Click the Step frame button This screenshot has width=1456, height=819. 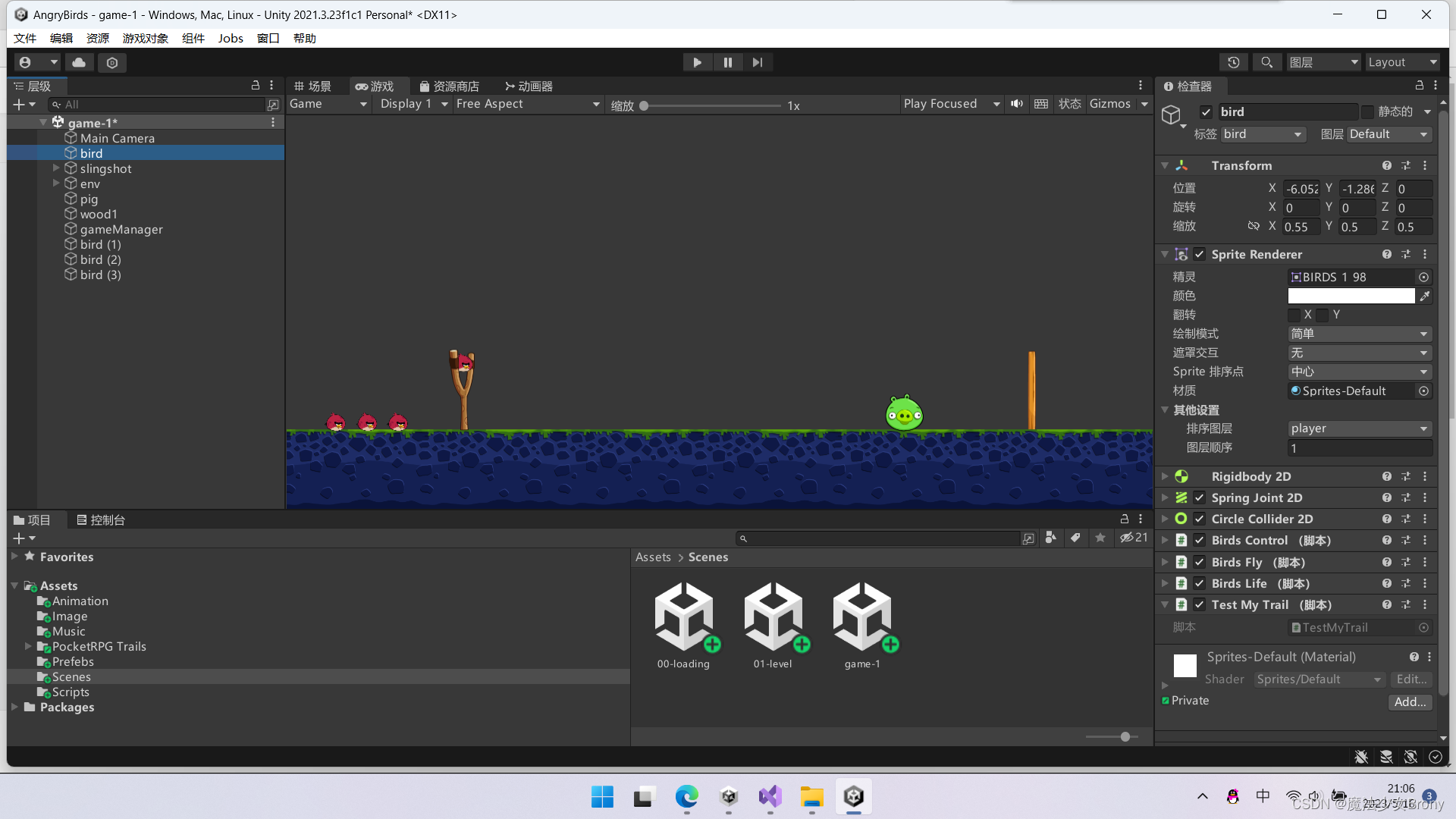[757, 62]
